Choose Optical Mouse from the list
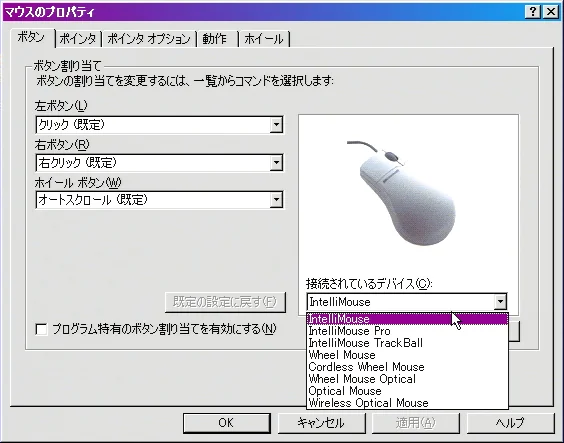The image size is (564, 443). [x=407, y=391]
